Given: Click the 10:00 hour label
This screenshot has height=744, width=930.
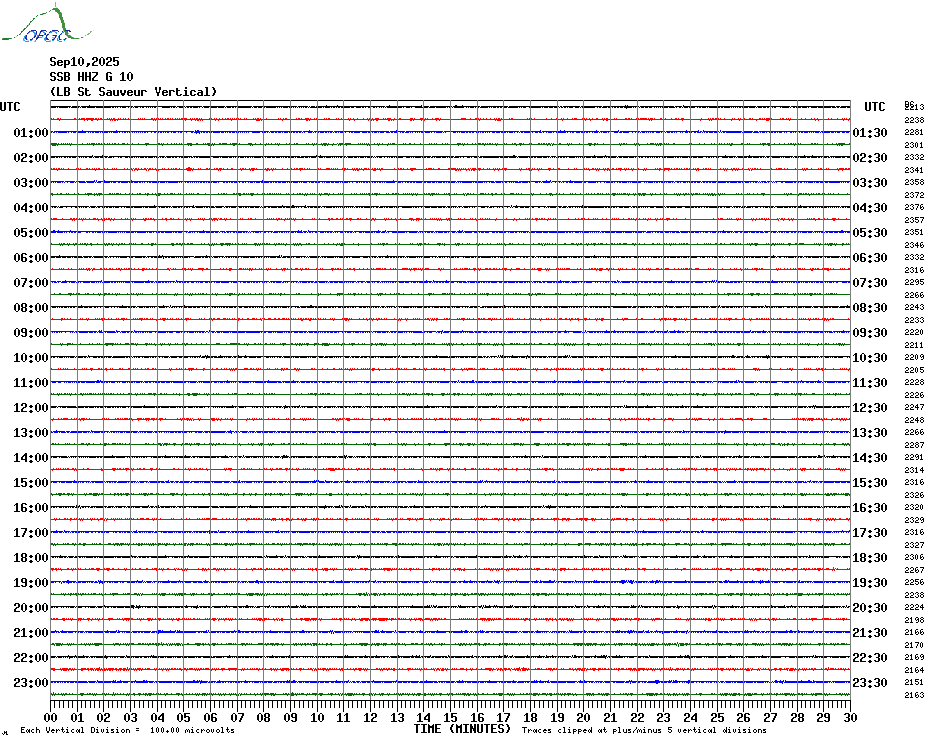Looking at the screenshot, I should 31,358.
